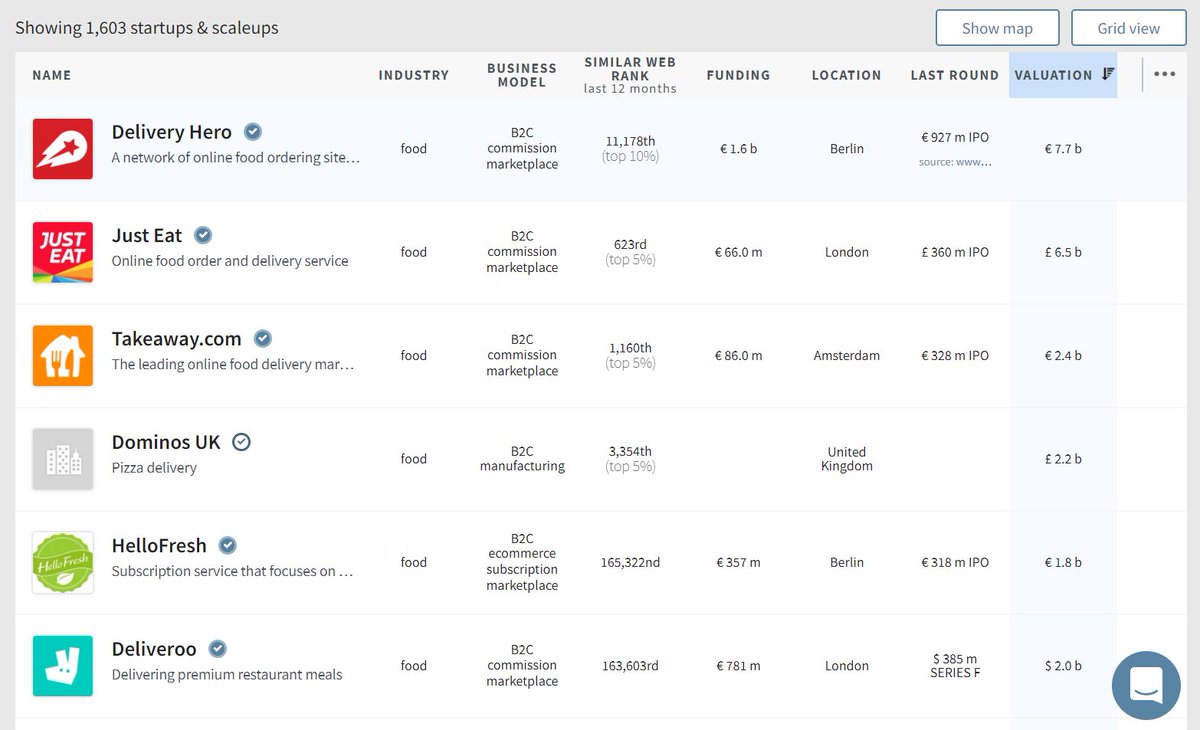Click the '€ 7.7 b' valuation cell
Image resolution: width=1200 pixels, height=730 pixels.
1063,149
